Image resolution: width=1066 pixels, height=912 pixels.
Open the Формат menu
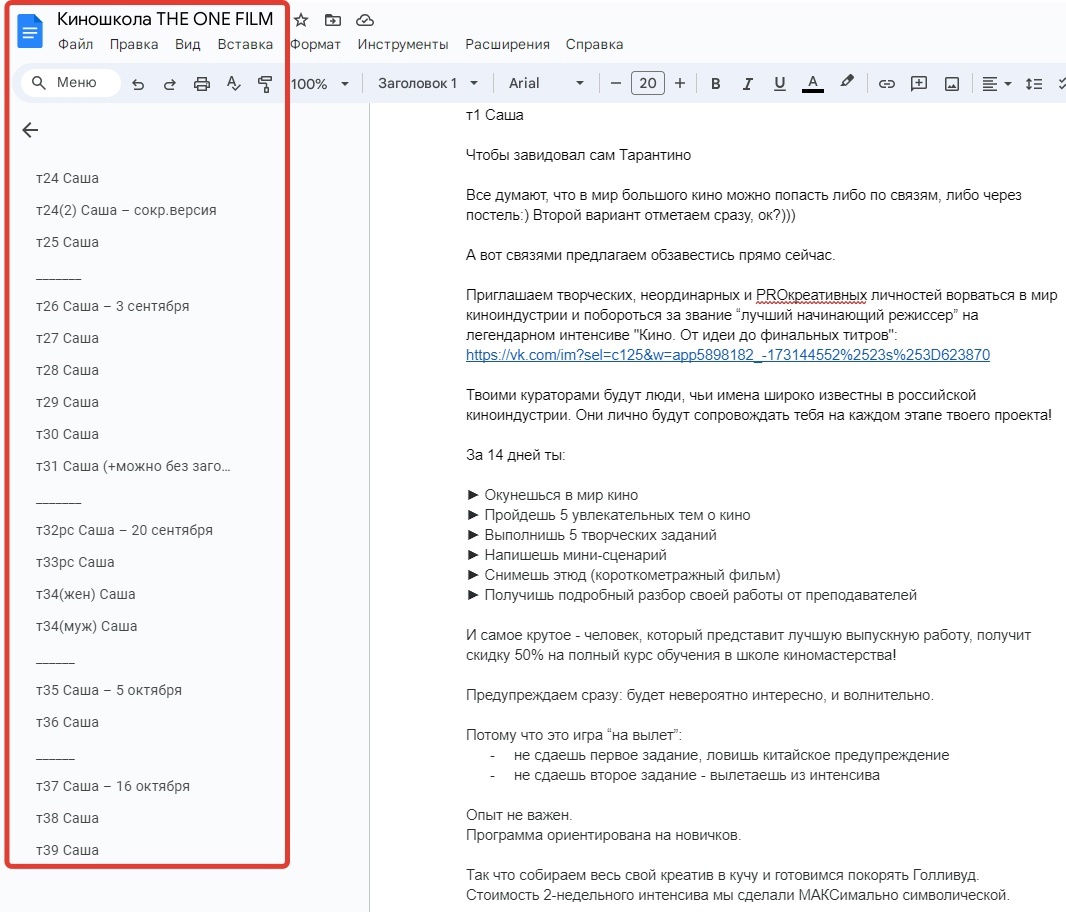(315, 44)
